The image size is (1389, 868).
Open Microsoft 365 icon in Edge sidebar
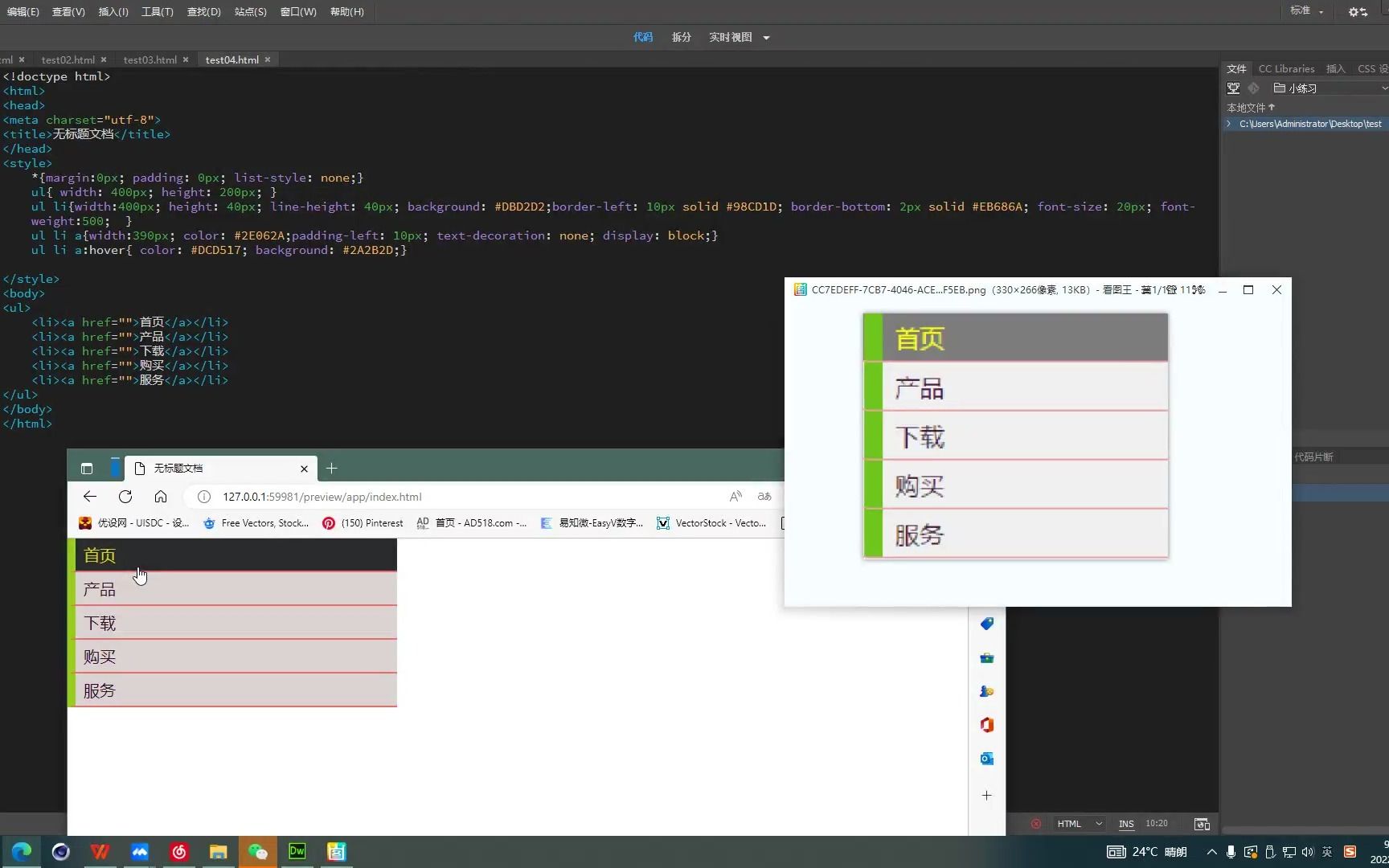[987, 725]
